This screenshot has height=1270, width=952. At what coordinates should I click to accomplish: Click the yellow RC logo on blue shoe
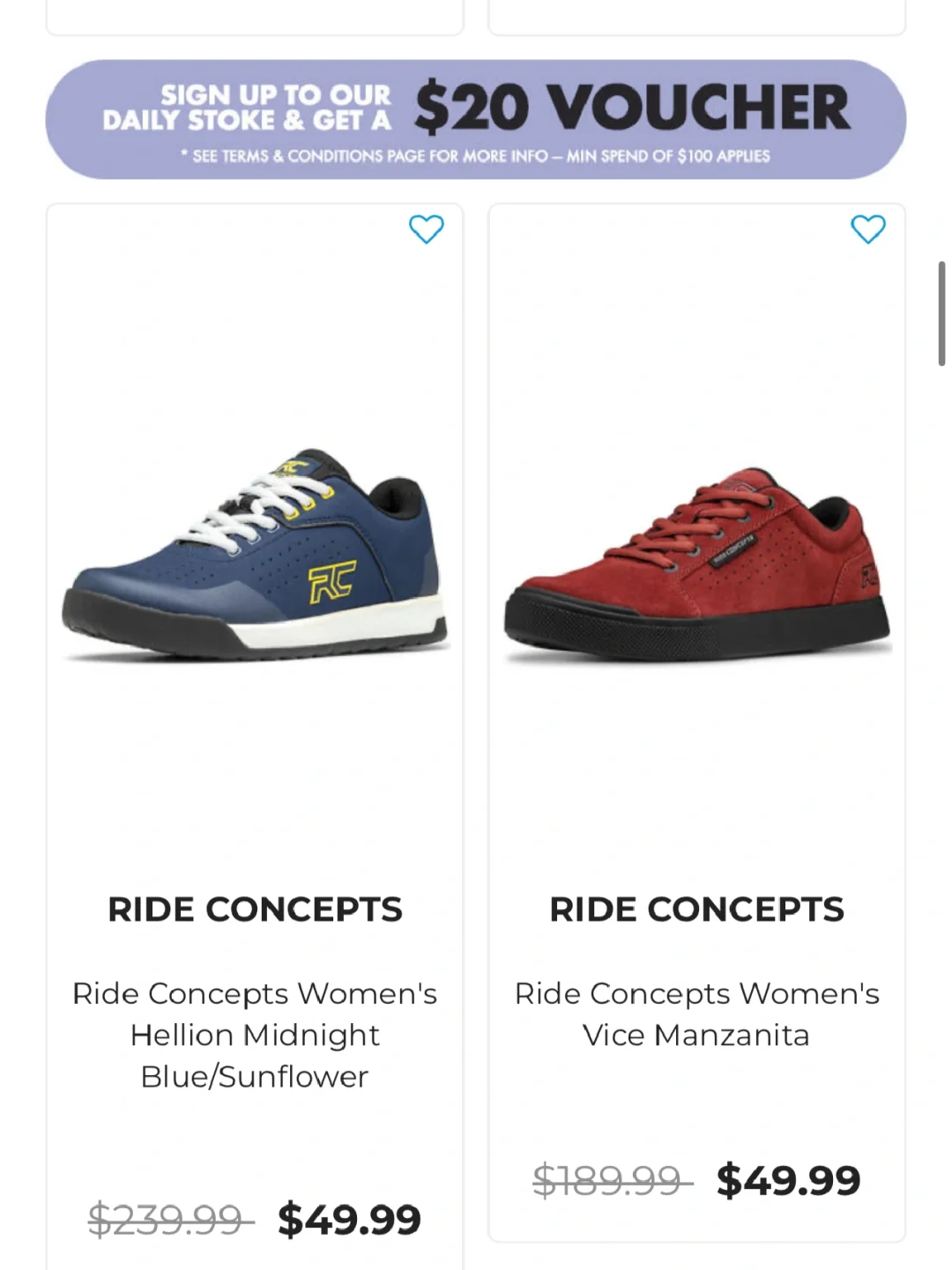pos(331,582)
